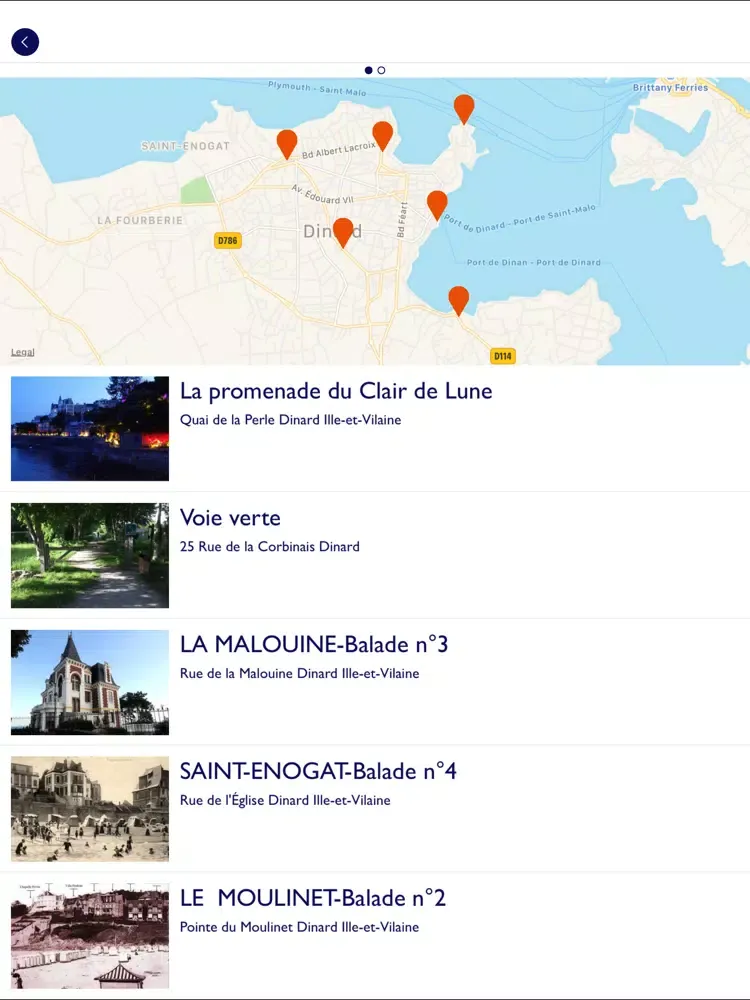Open the Clair de Lune night photo thumbnail
Image resolution: width=750 pixels, height=1000 pixels.
[90, 429]
